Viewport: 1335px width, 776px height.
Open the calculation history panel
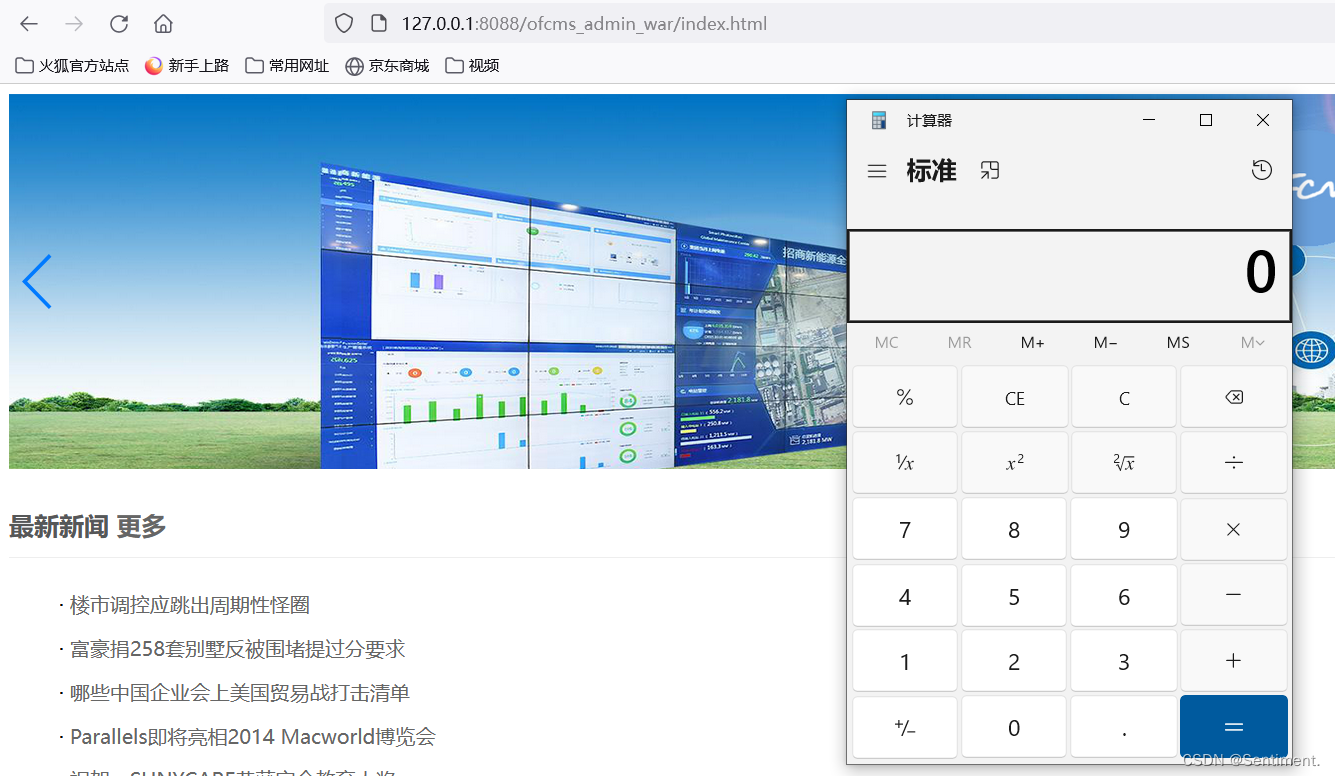[x=1261, y=170]
